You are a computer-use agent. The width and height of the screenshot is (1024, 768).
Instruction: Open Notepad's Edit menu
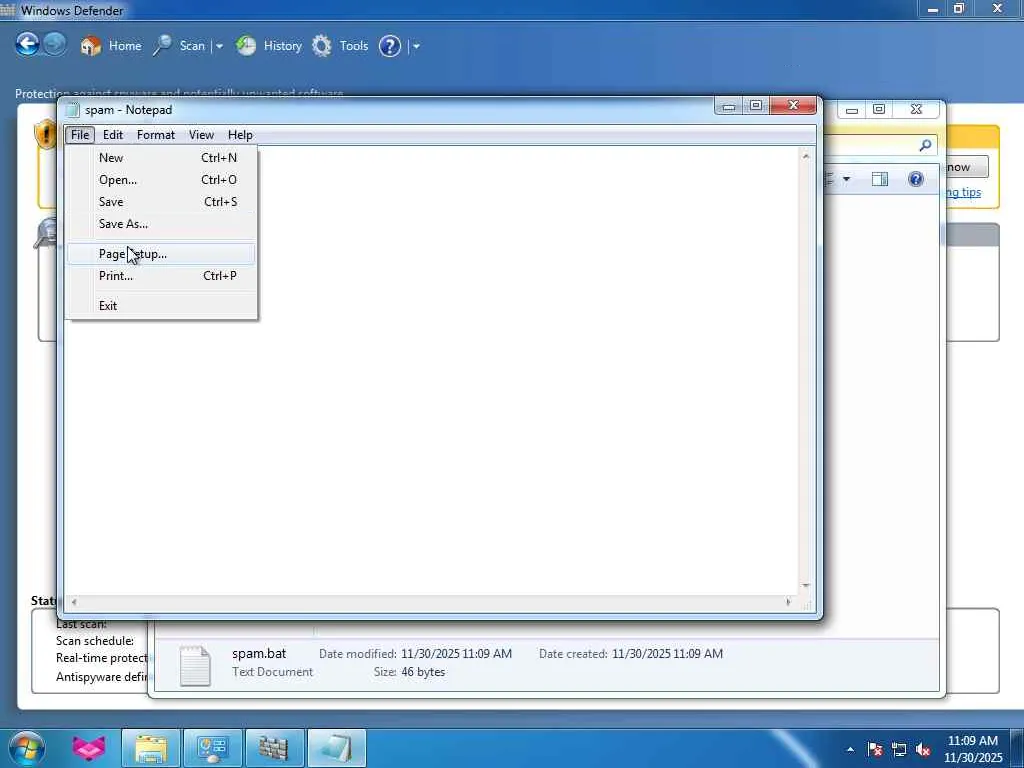(x=113, y=135)
